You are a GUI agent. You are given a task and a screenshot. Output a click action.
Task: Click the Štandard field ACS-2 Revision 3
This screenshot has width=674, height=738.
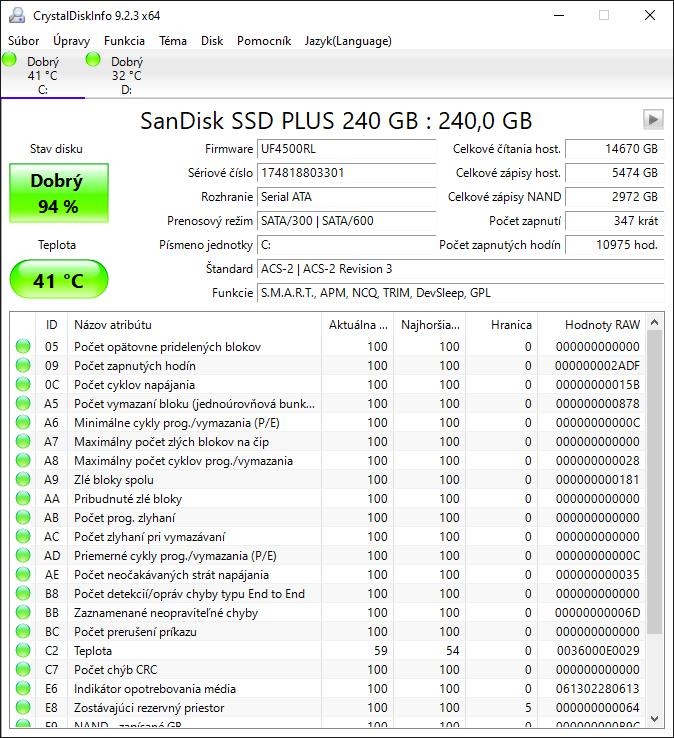click(x=460, y=269)
